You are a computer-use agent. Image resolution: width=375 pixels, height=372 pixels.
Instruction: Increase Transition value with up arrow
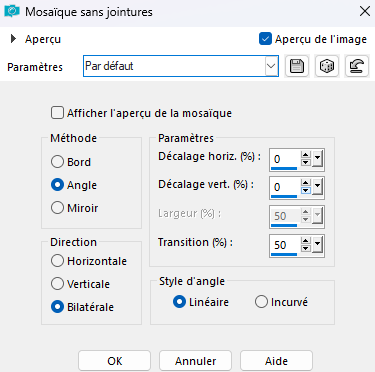point(306,241)
